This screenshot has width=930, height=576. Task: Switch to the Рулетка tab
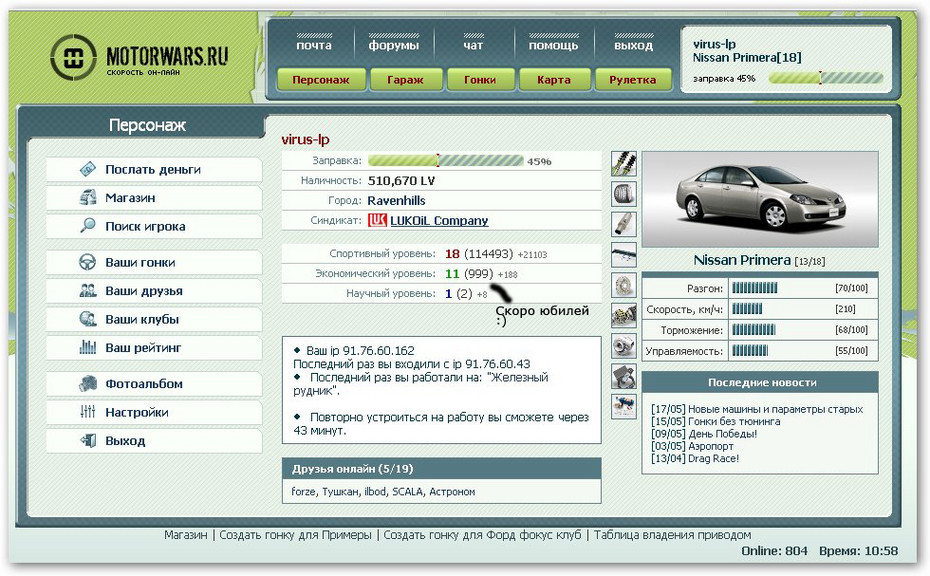point(633,79)
